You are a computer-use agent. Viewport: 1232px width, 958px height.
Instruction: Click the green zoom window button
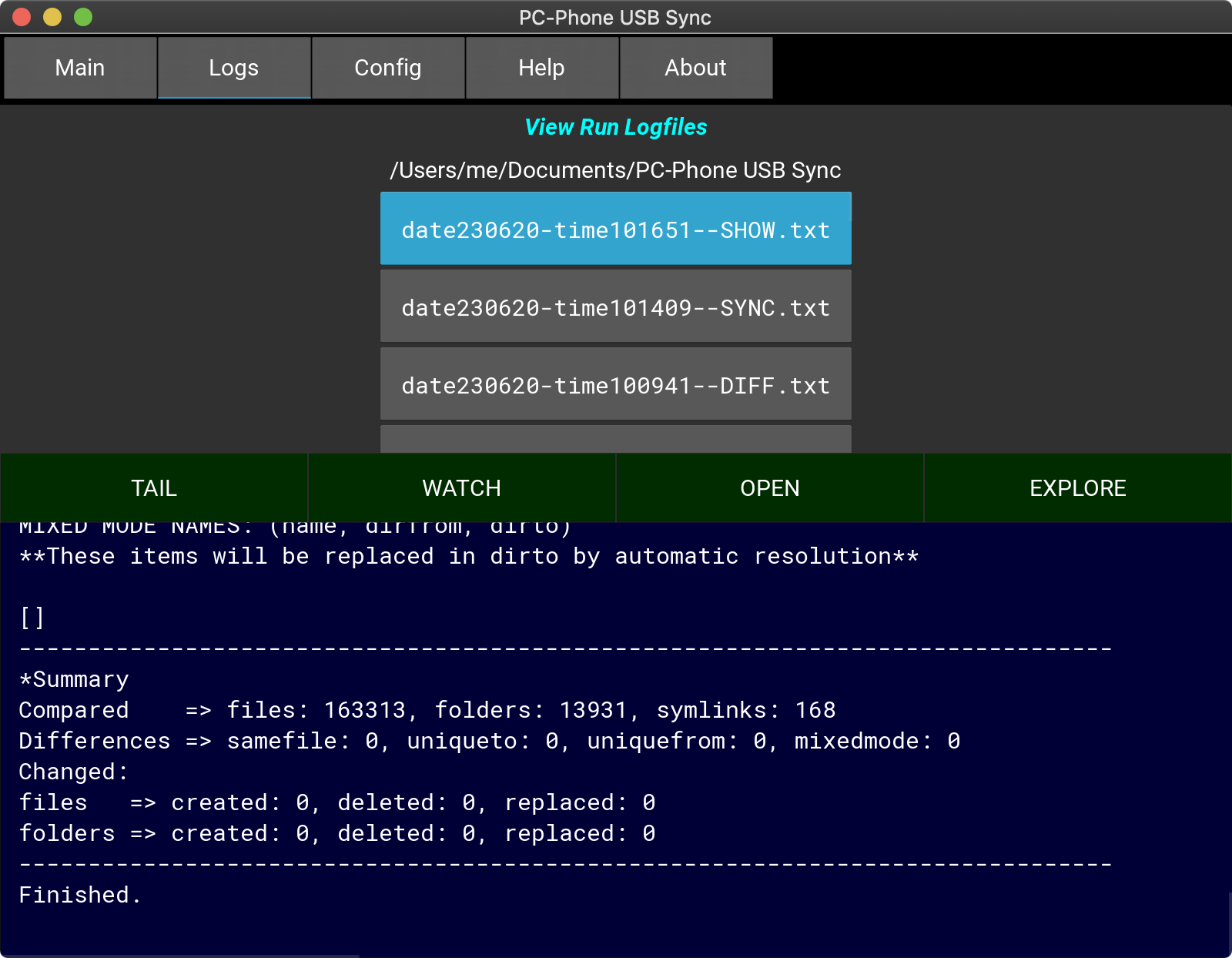click(x=83, y=17)
